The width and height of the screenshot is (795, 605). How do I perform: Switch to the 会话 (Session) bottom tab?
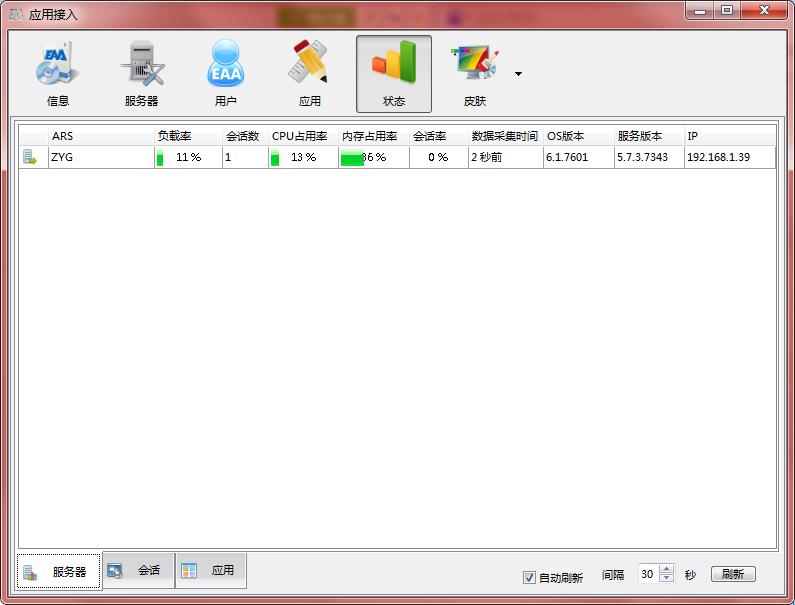click(138, 571)
